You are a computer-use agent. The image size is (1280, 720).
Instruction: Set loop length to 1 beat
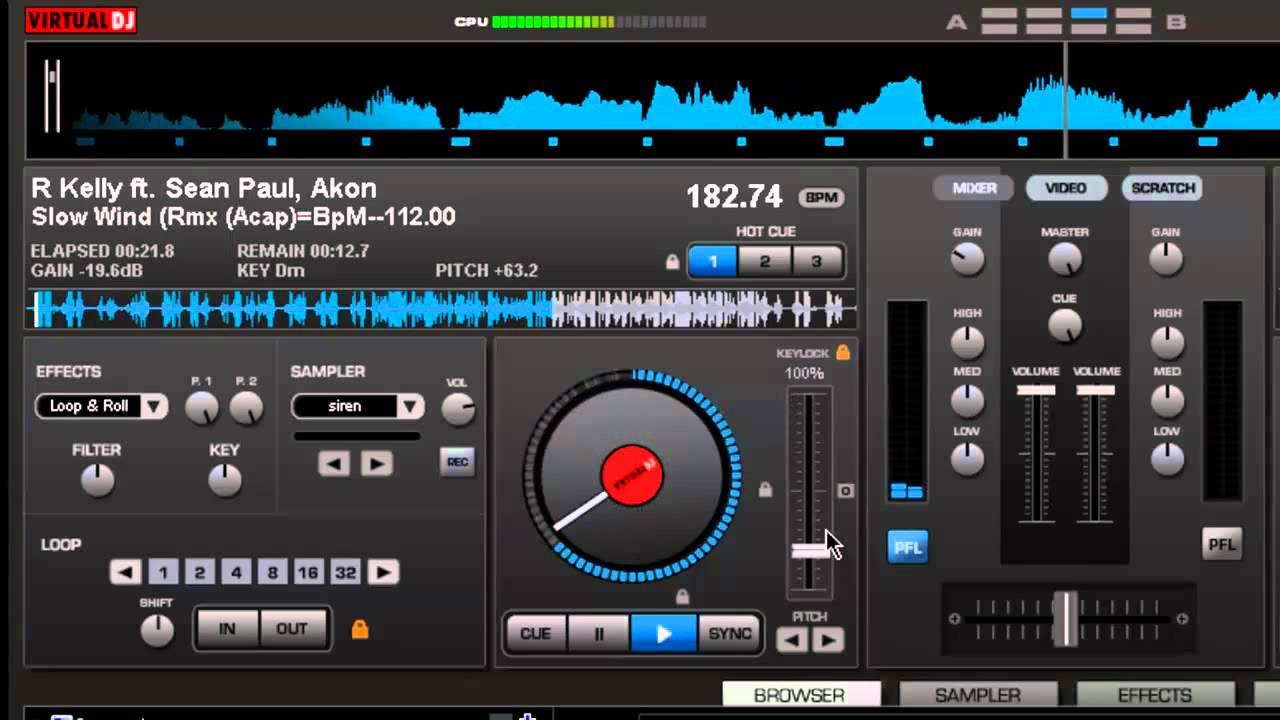163,572
